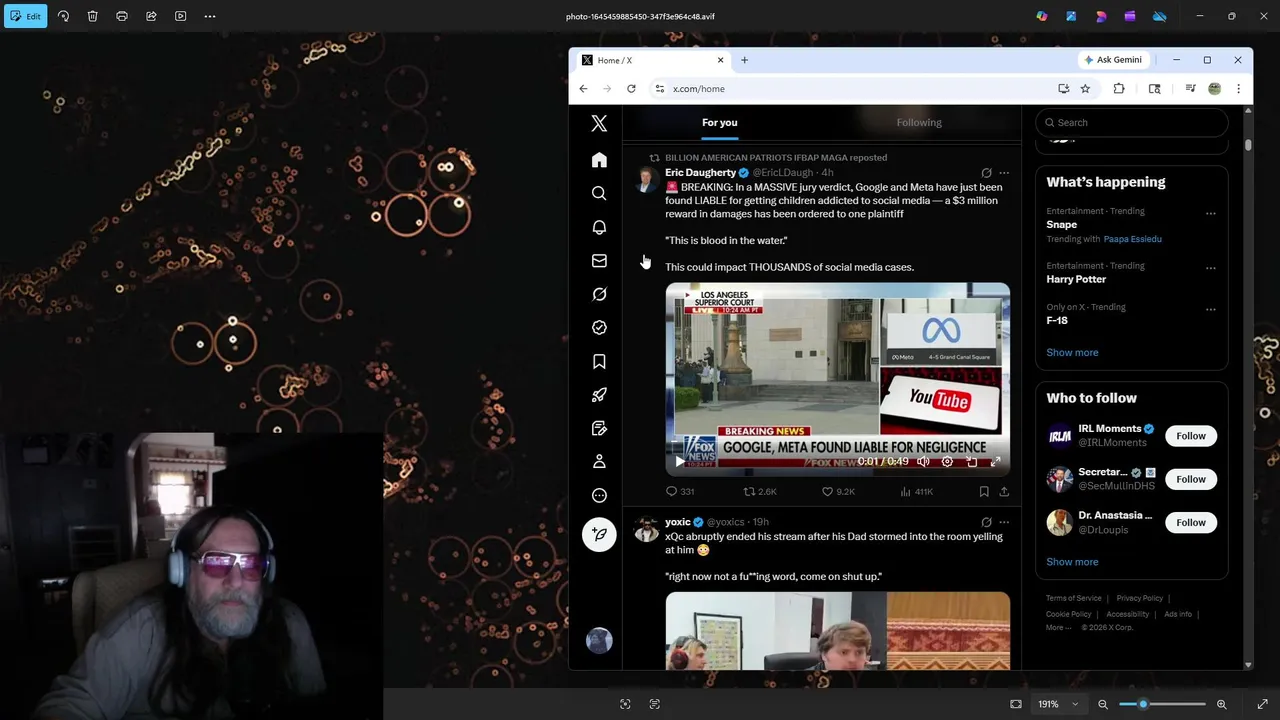This screenshot has height=720, width=1280.
Task: Open the Chrome three-dot menu
Action: point(1238,89)
